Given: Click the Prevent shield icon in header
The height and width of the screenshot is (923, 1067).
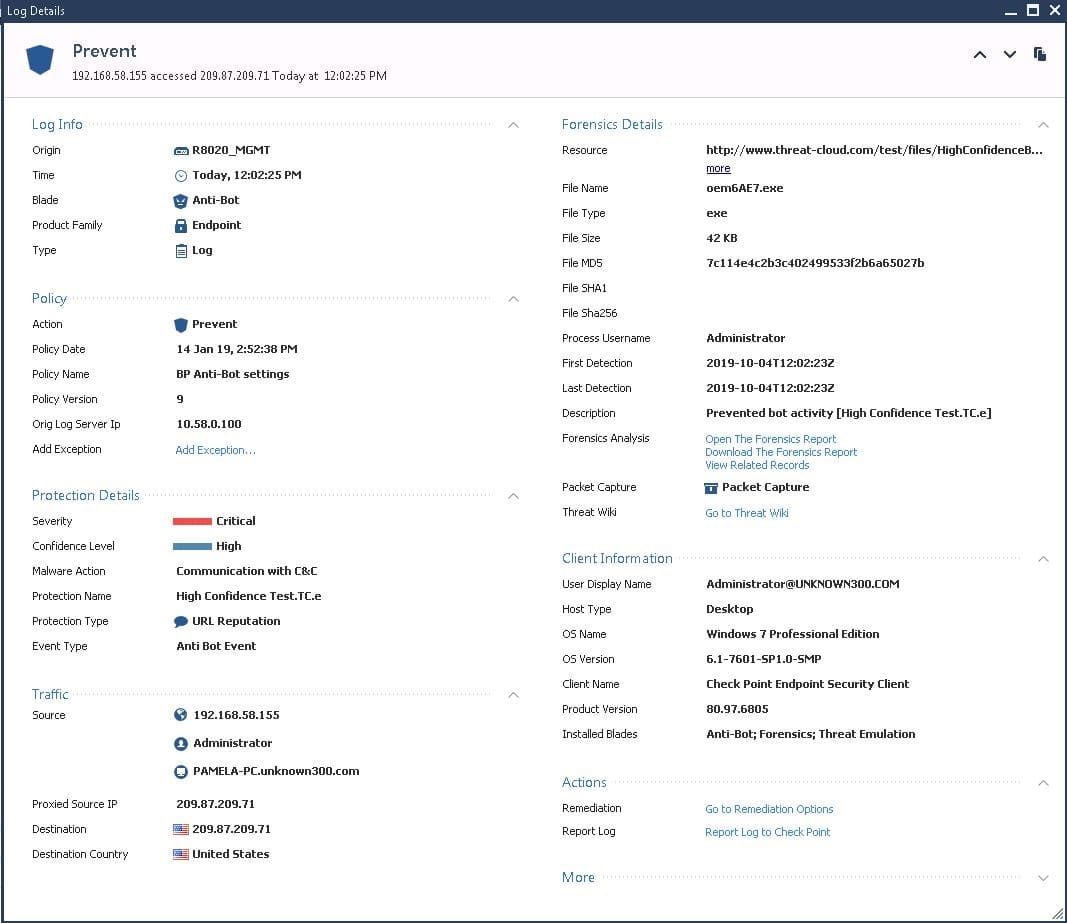Looking at the screenshot, I should click(39, 60).
